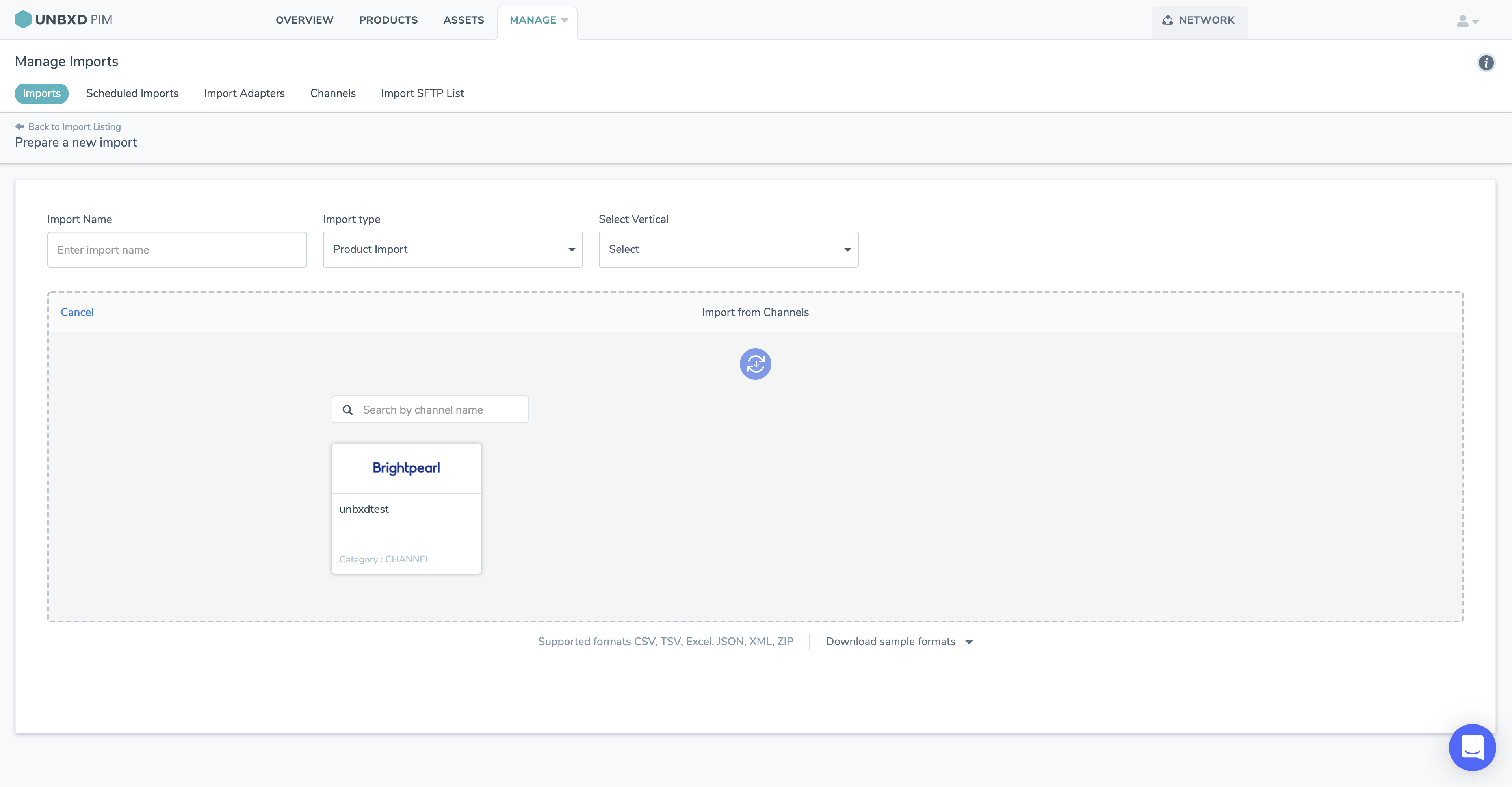This screenshot has height=787, width=1512.
Task: Go to the Overview page
Action: [x=305, y=20]
